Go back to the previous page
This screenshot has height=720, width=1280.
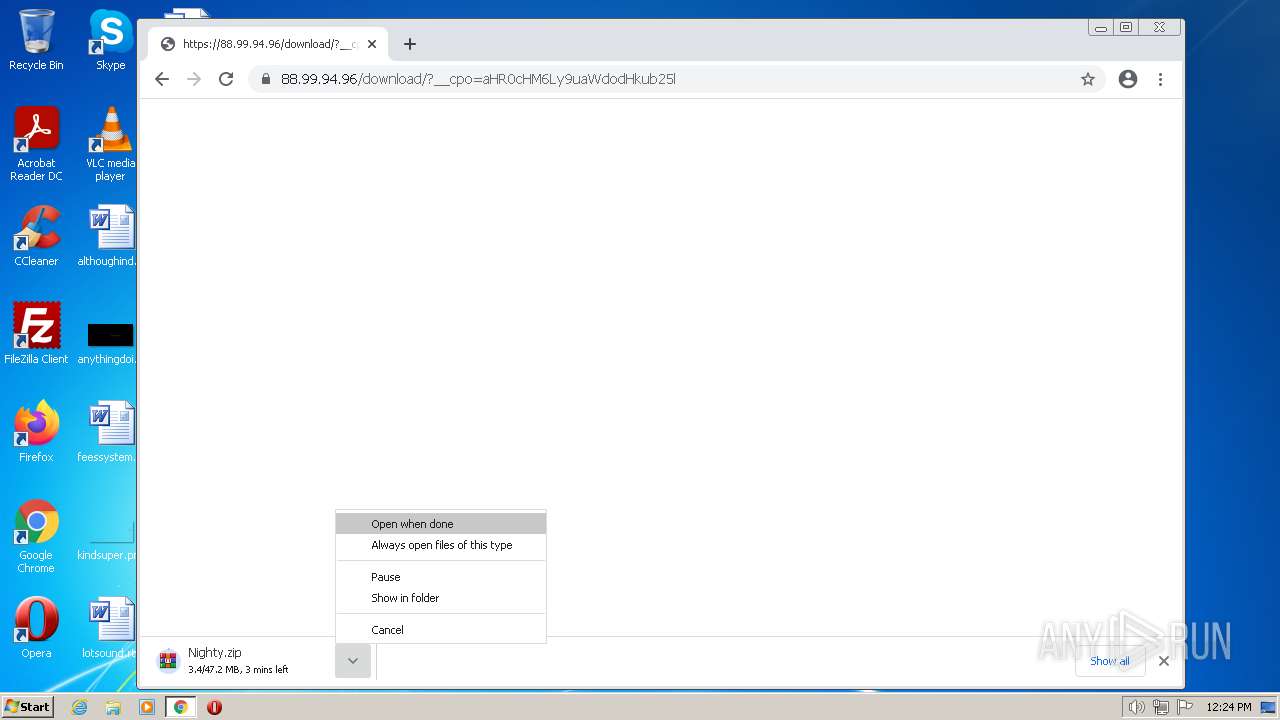(162, 79)
